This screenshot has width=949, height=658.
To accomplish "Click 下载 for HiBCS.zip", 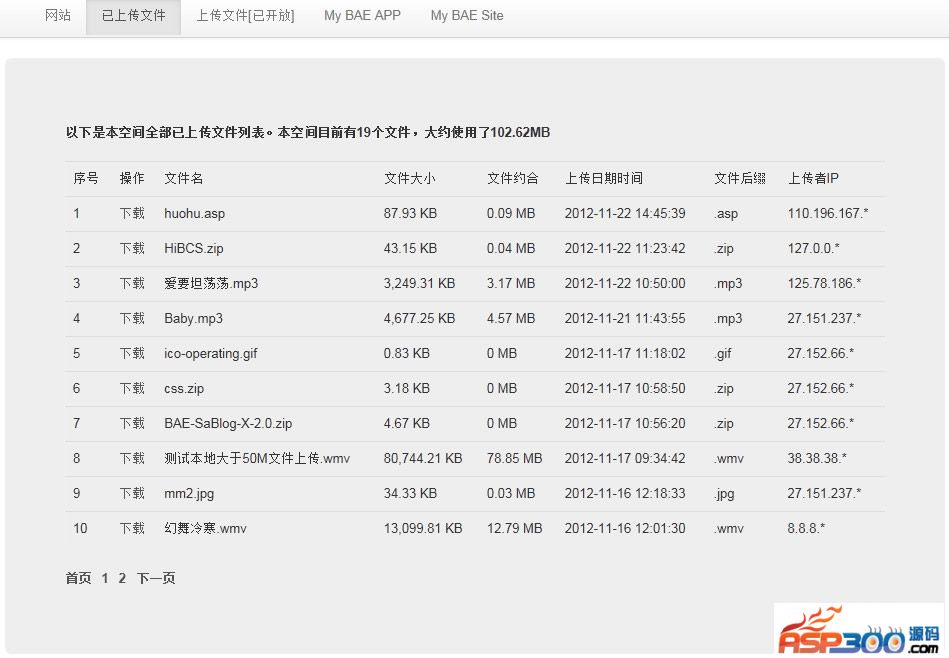I will (x=132, y=248).
